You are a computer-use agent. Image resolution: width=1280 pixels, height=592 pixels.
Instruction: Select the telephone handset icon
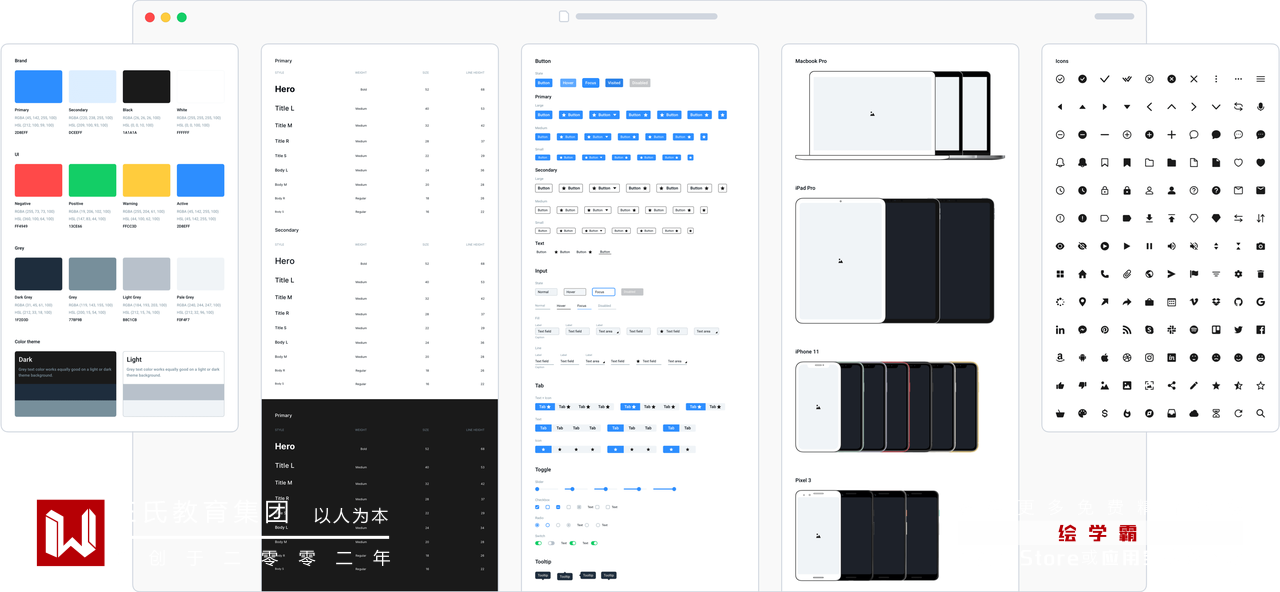[1105, 274]
